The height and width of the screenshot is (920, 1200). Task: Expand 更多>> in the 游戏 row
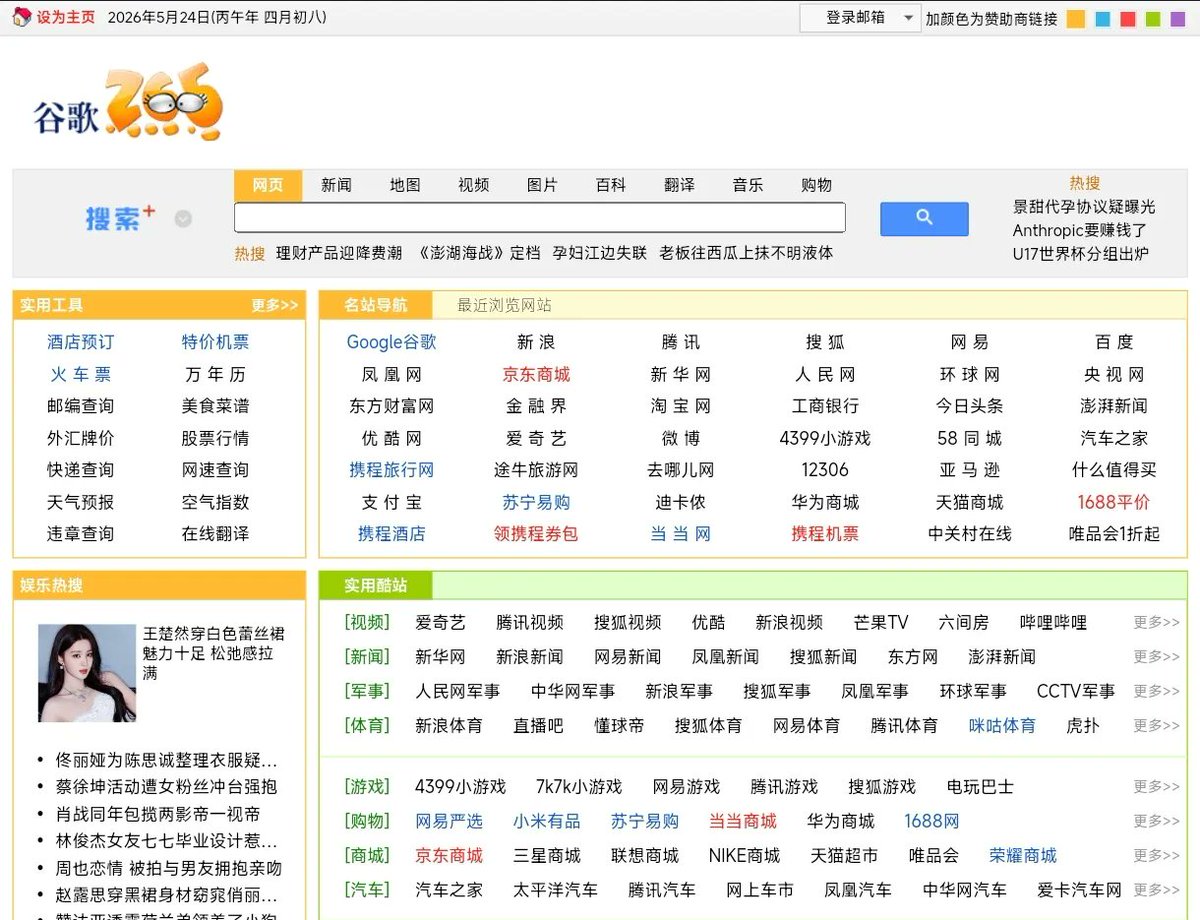[1156, 787]
